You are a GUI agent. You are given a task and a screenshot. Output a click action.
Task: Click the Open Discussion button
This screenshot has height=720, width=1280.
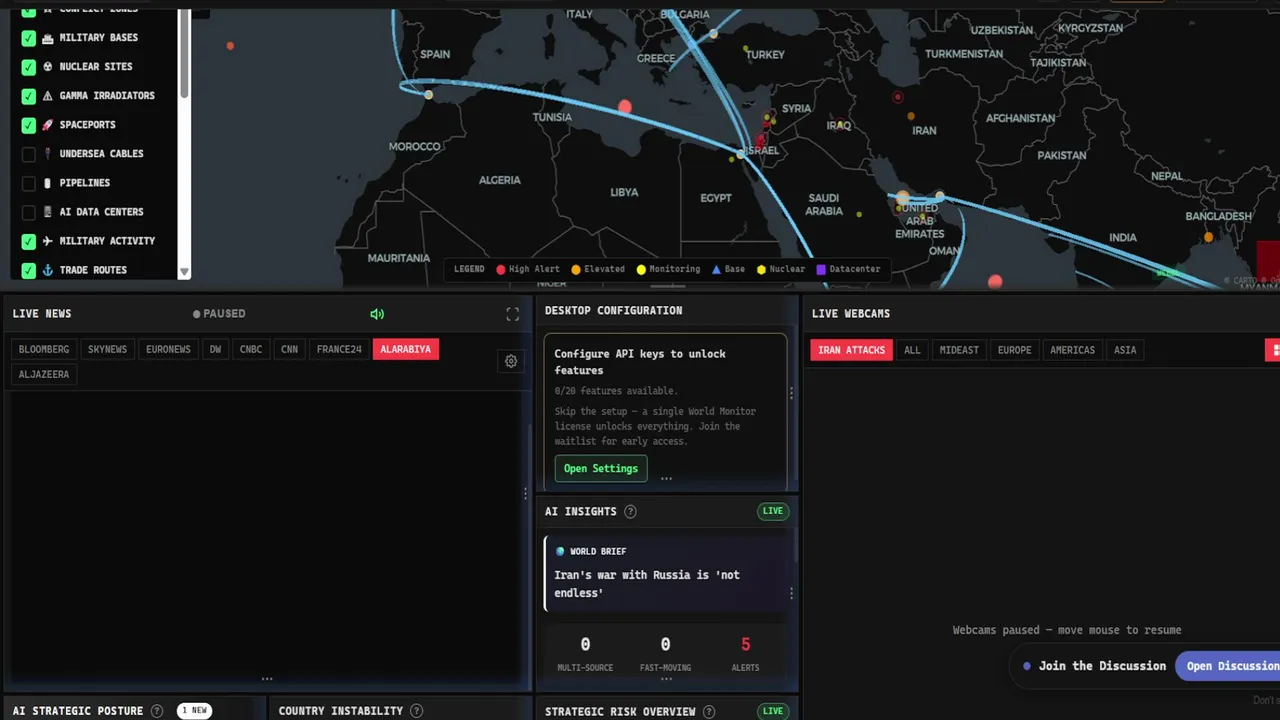click(1230, 666)
